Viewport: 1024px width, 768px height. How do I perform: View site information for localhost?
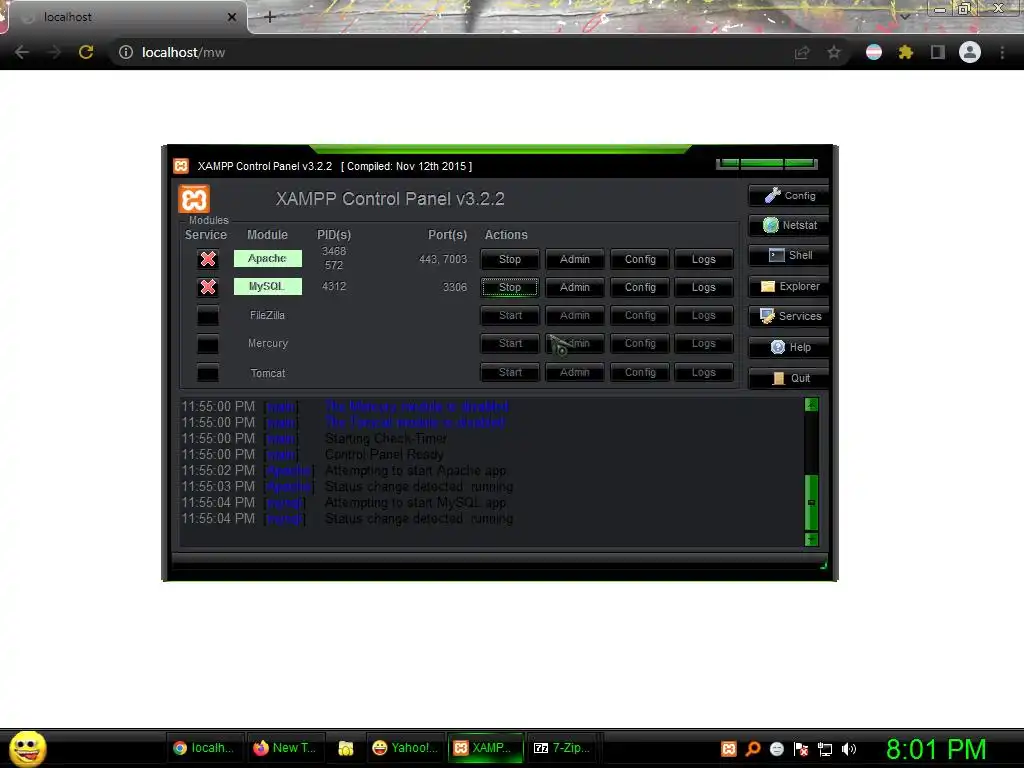(125, 52)
